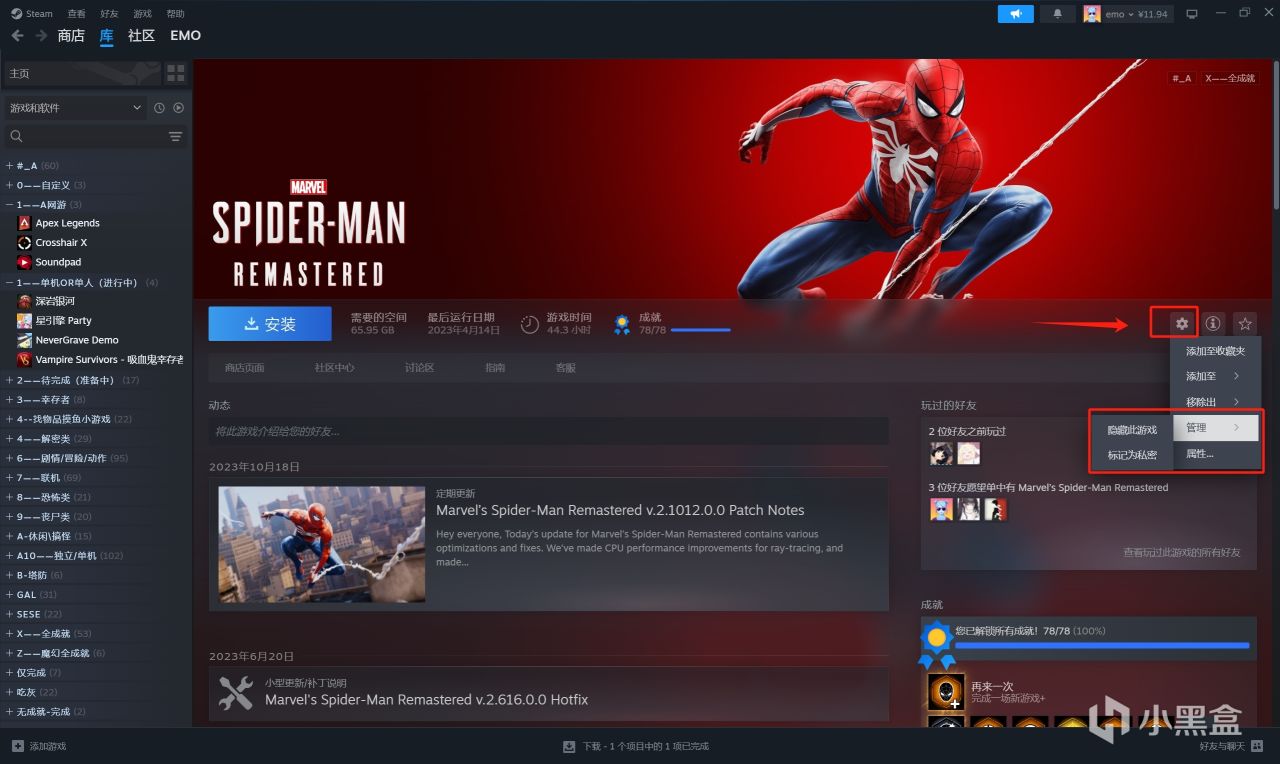Open the 客服 link
1280x764 pixels.
(x=565, y=368)
